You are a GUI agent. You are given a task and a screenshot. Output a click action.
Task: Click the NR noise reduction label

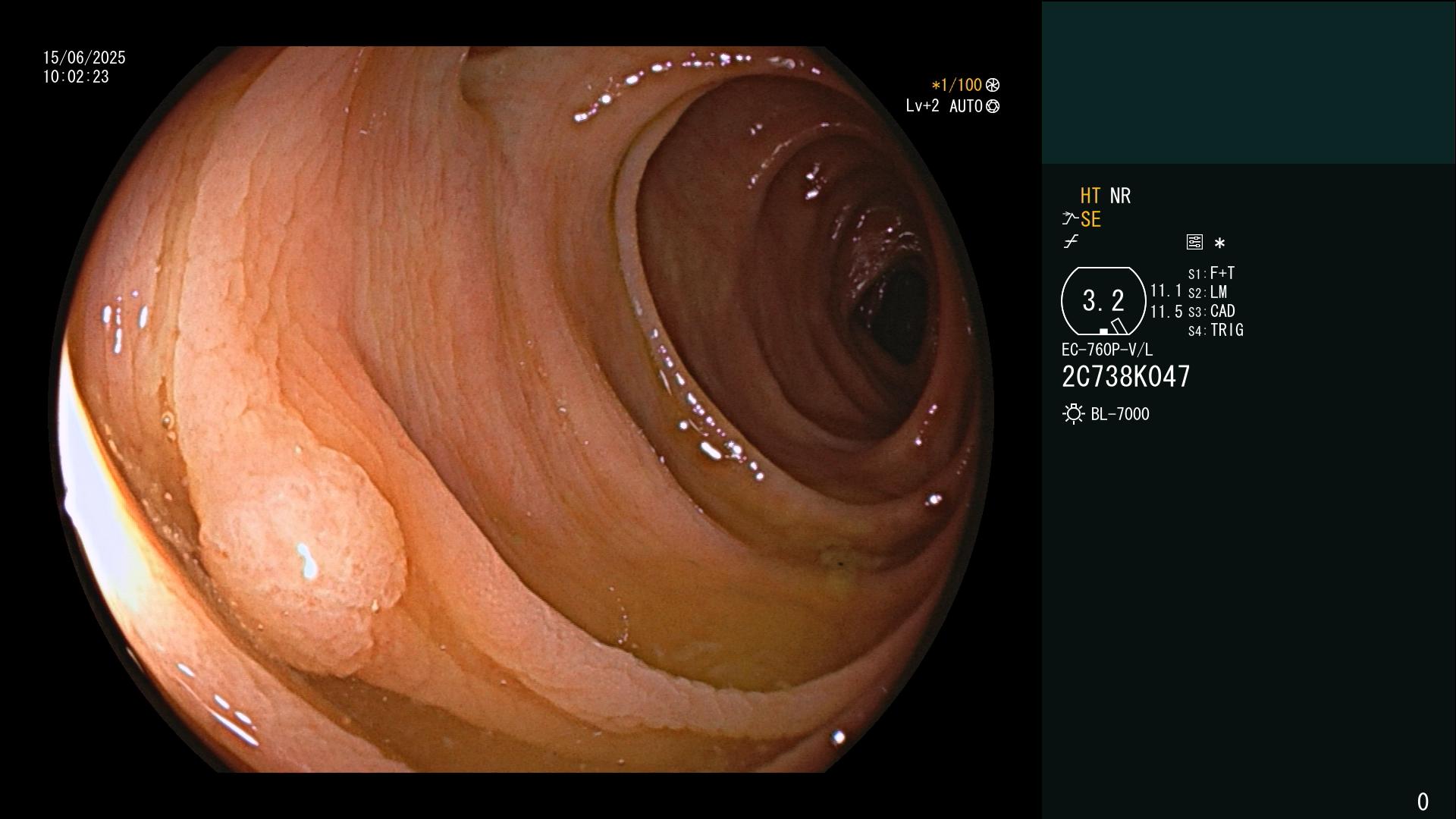click(1120, 196)
